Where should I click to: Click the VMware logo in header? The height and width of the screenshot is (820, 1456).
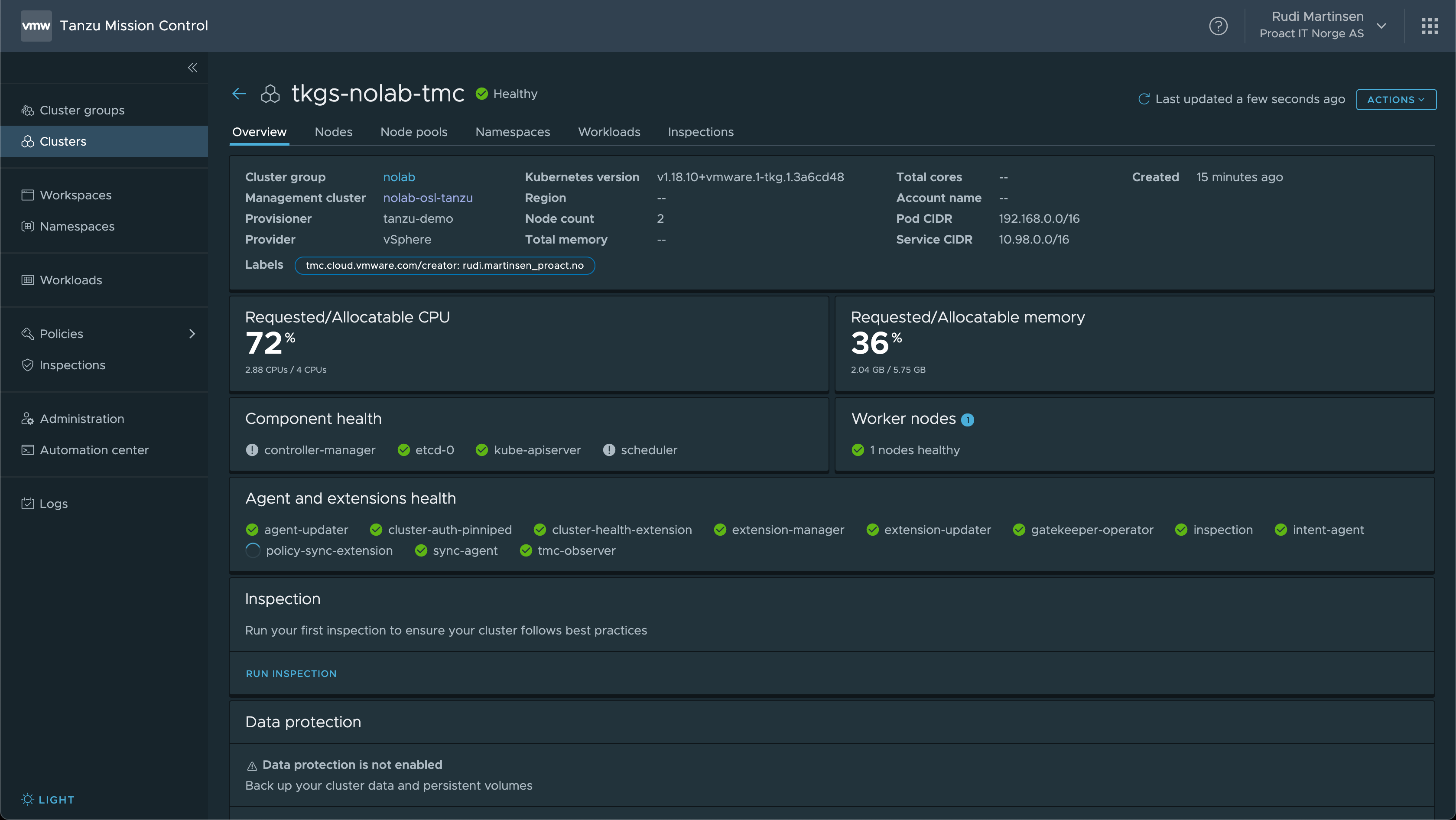click(36, 26)
